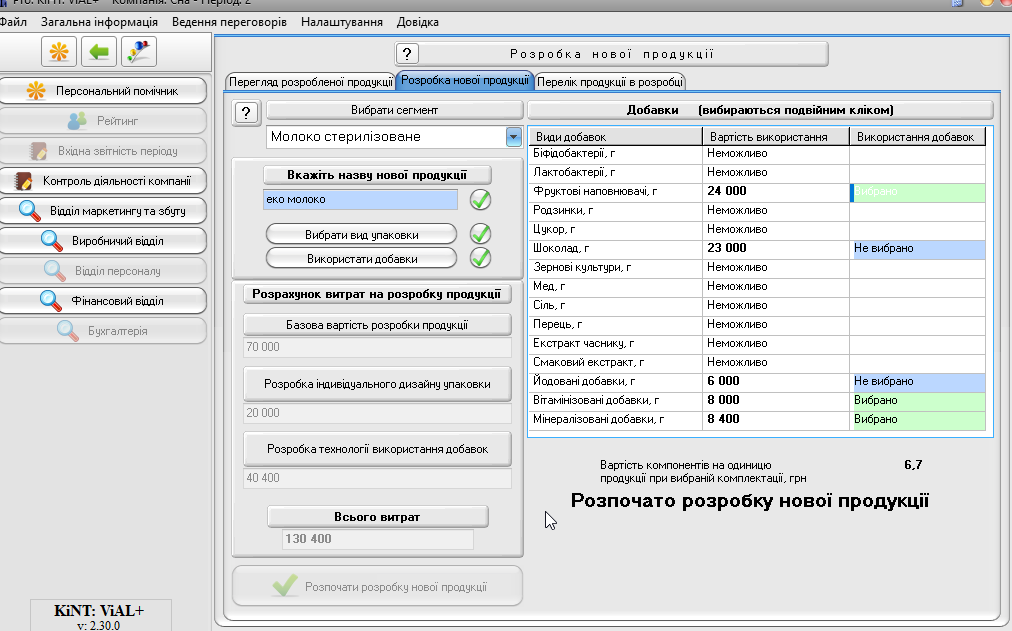The height and width of the screenshot is (631, 1012).
Task: Open Довідка menu
Action: coord(418,22)
